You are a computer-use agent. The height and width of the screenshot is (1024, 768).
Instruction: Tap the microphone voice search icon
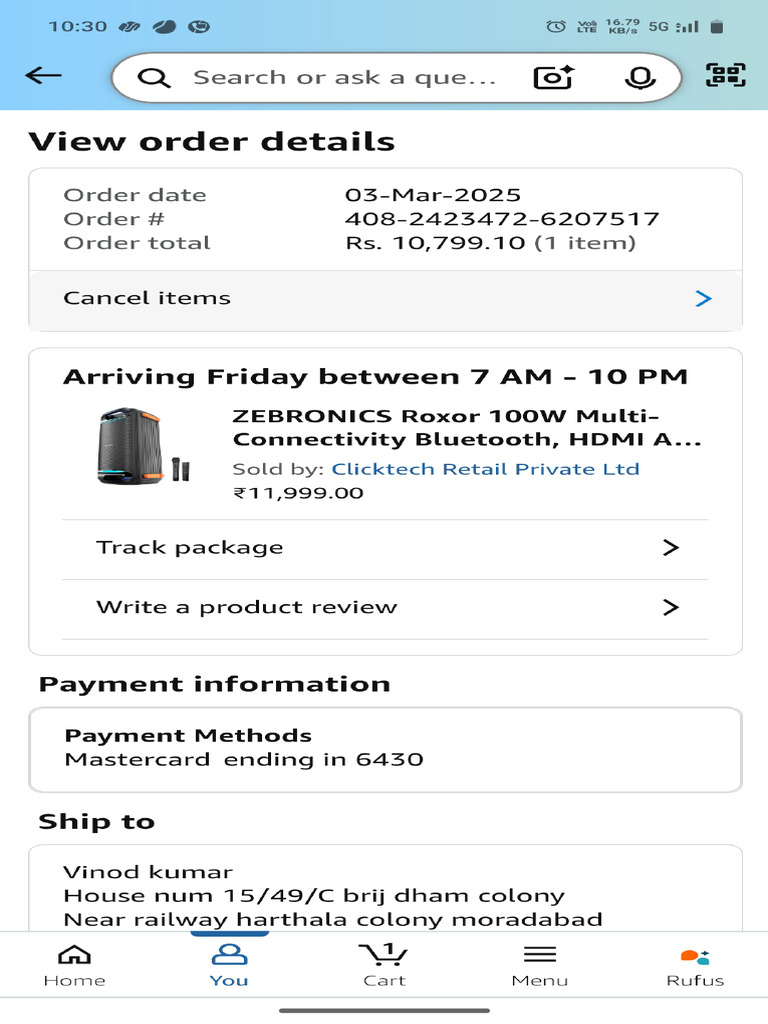(639, 78)
